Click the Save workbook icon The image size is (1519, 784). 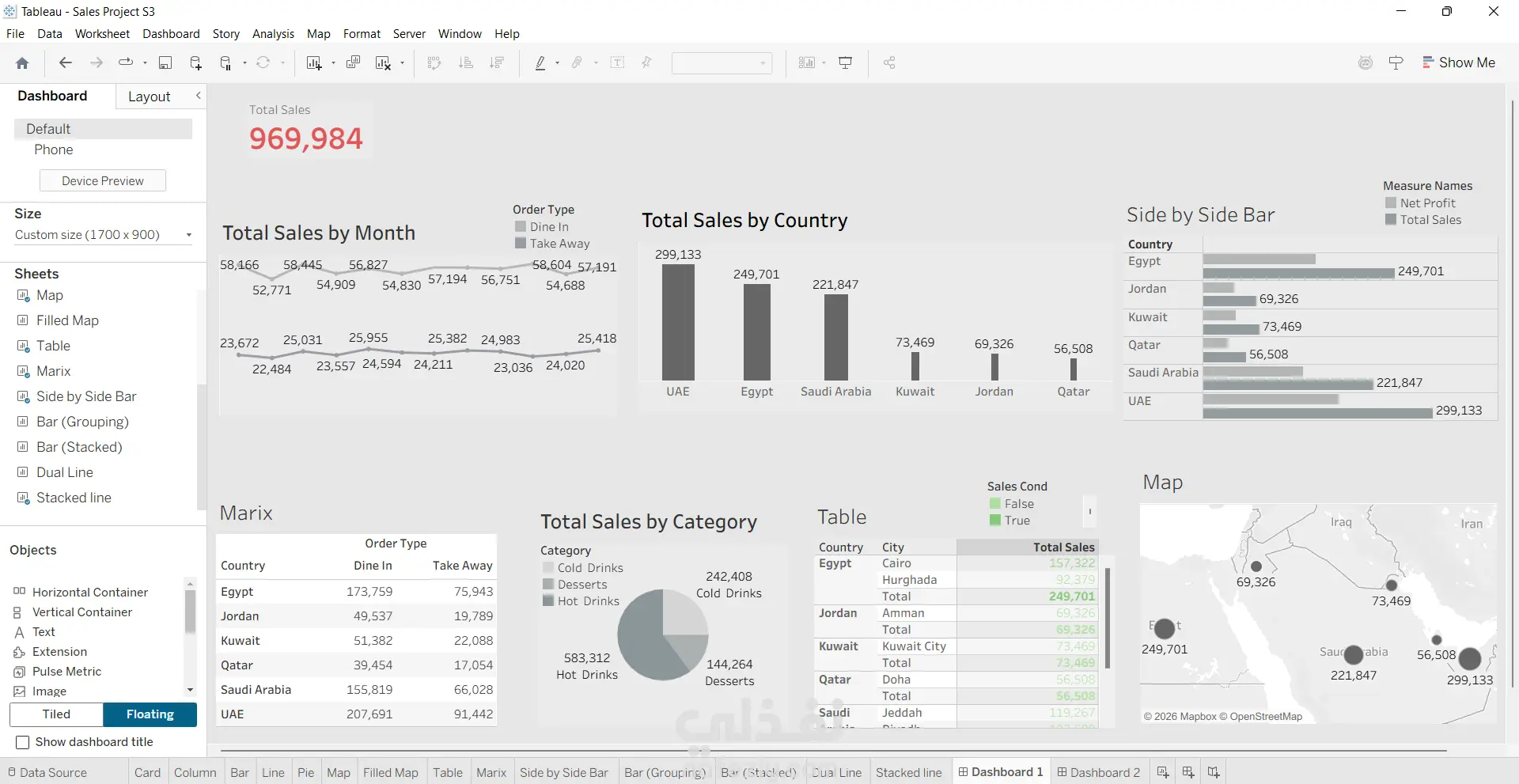165,62
